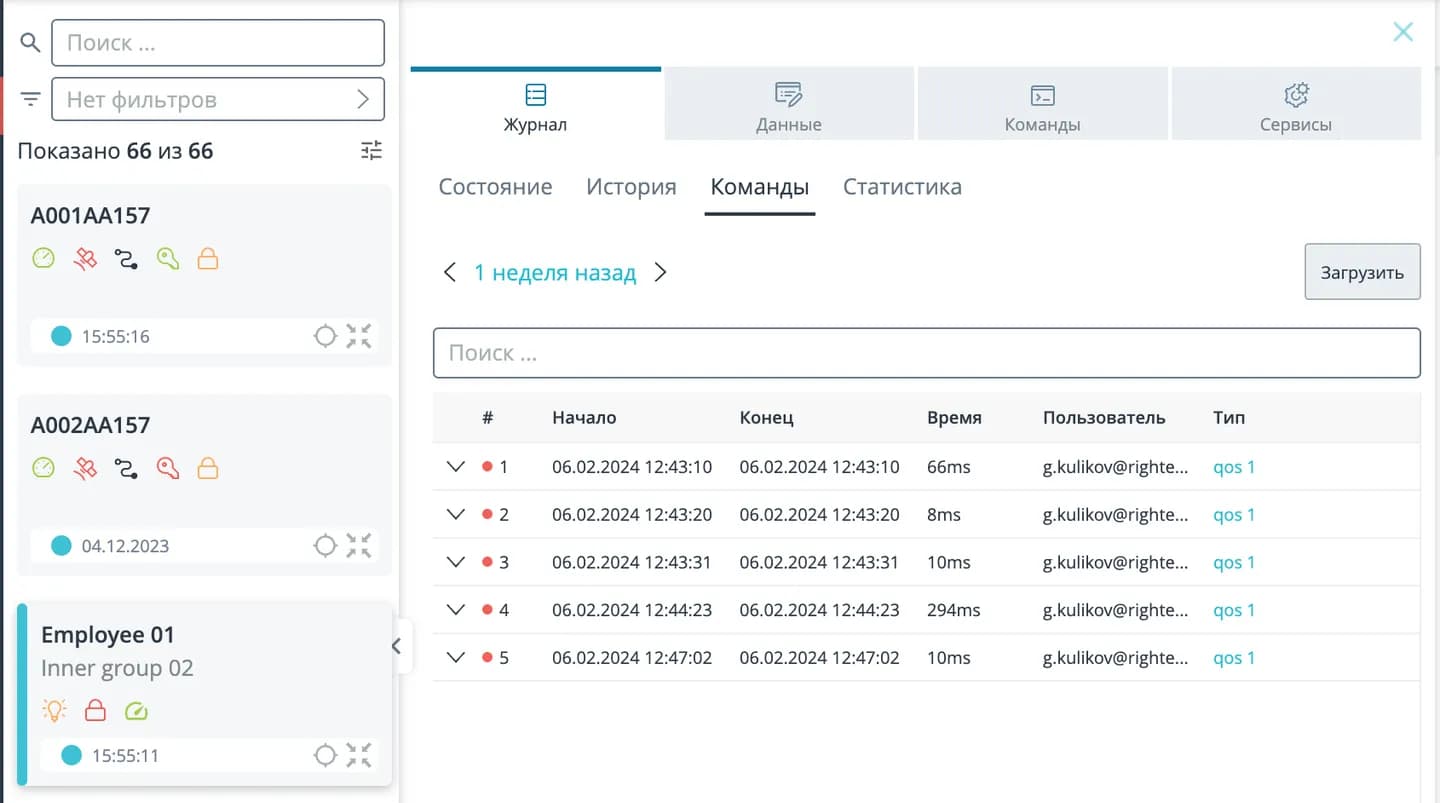Viewport: 1440px width, 803px height.
Task: Click the orange lock icon on A001AA157
Action: click(208, 259)
